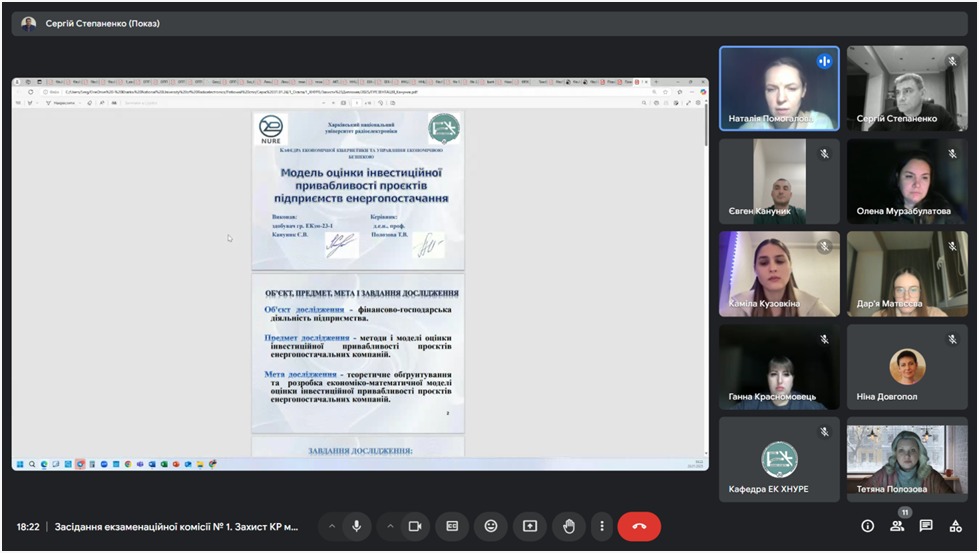Leave the call with red hang-up button
Image resolution: width=979 pixels, height=553 pixels.
coord(639,526)
